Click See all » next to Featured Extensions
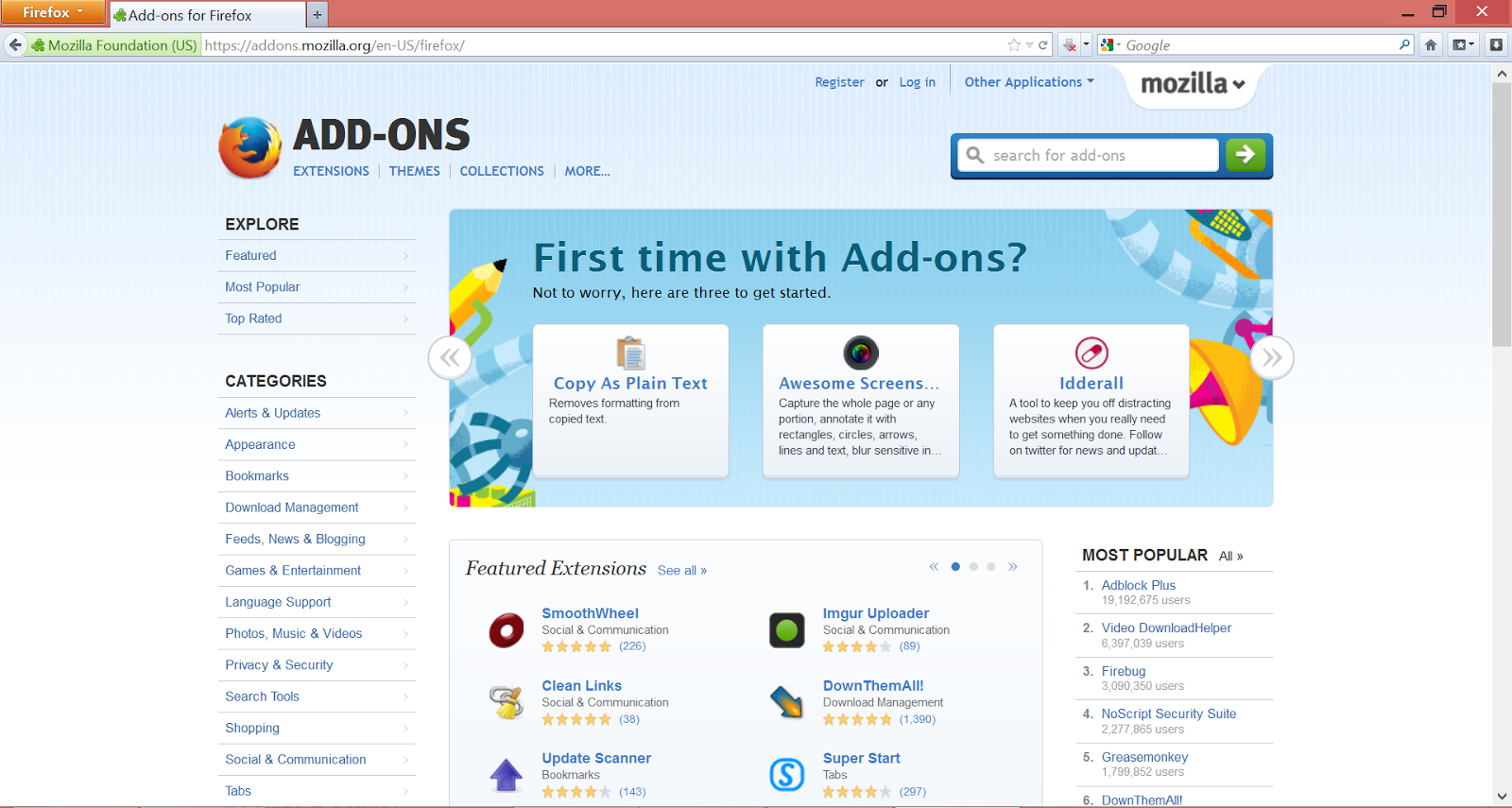The height and width of the screenshot is (808, 1512). click(x=682, y=570)
